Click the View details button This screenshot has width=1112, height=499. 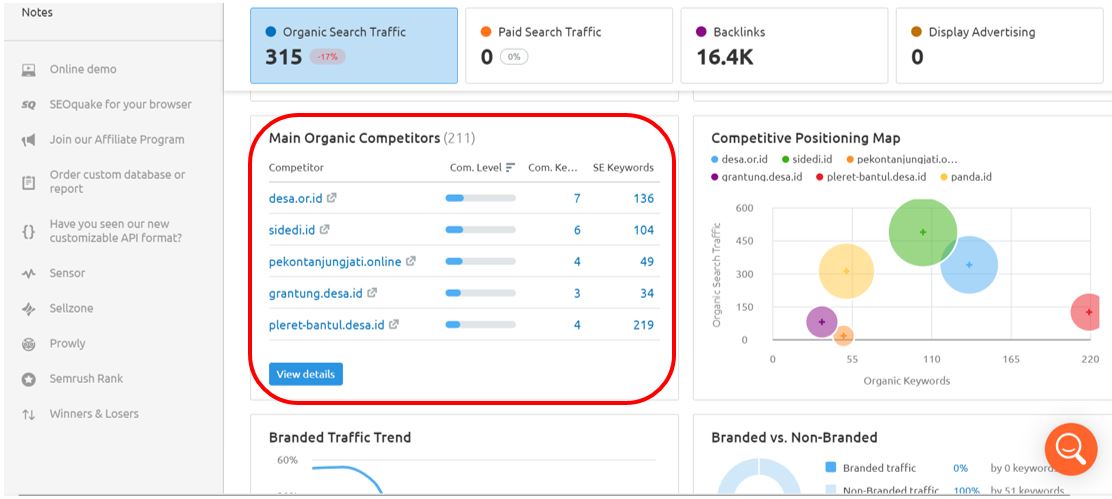pos(306,374)
